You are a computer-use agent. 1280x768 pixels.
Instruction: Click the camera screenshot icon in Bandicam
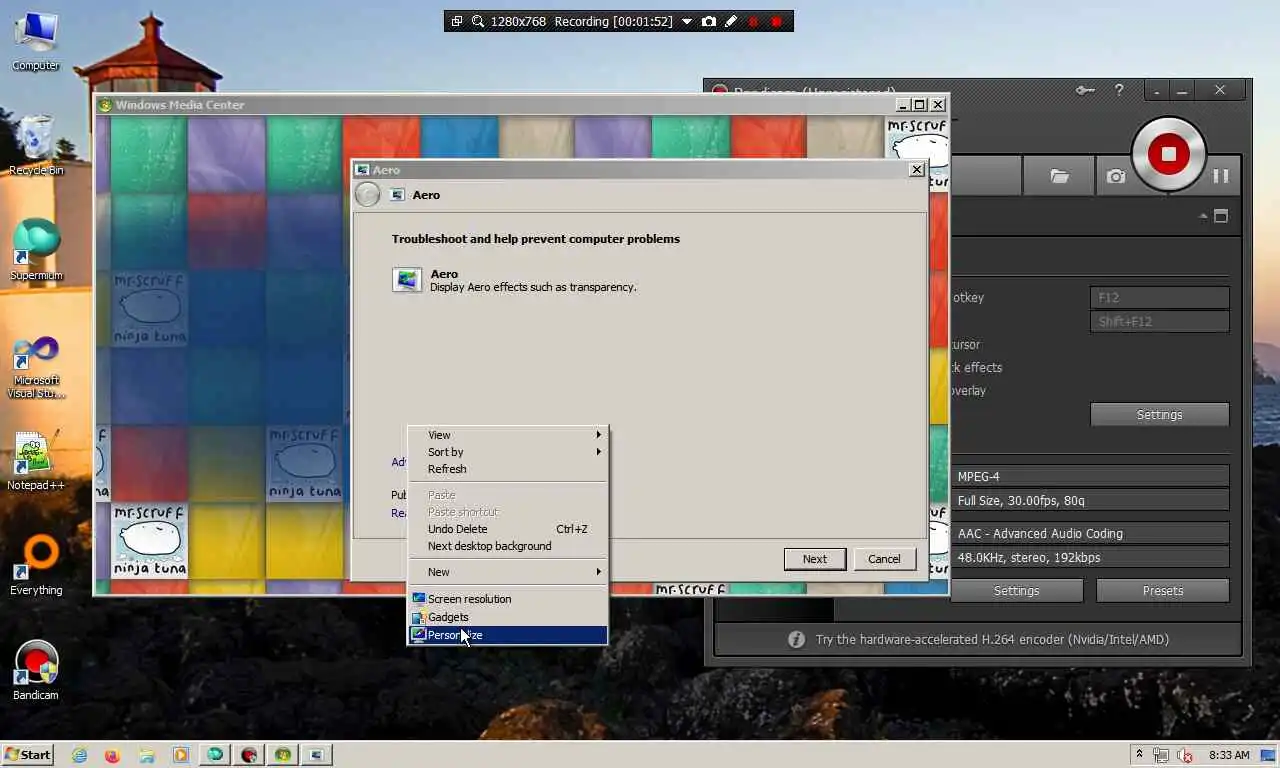1116,176
